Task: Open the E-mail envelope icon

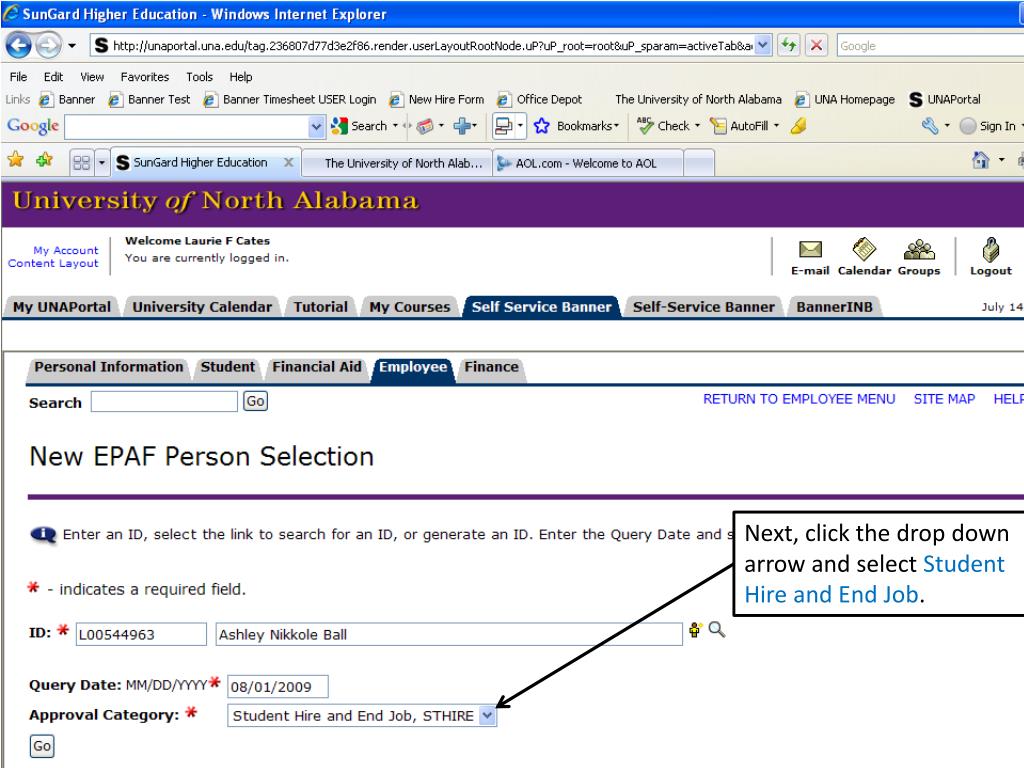Action: pos(810,249)
